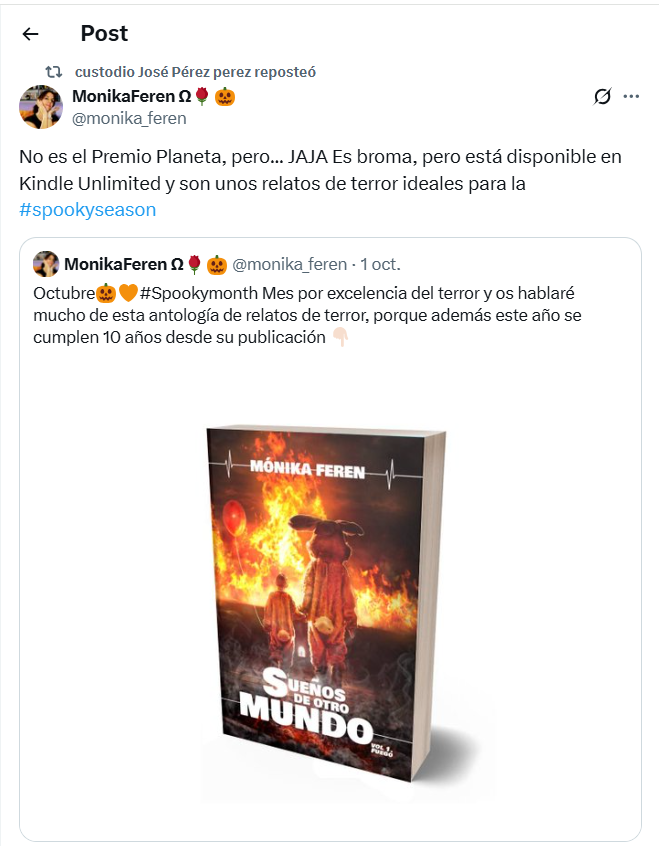
Task: Click the pumpkin emoji beside MonikaFeren's name
Action: click(x=225, y=97)
